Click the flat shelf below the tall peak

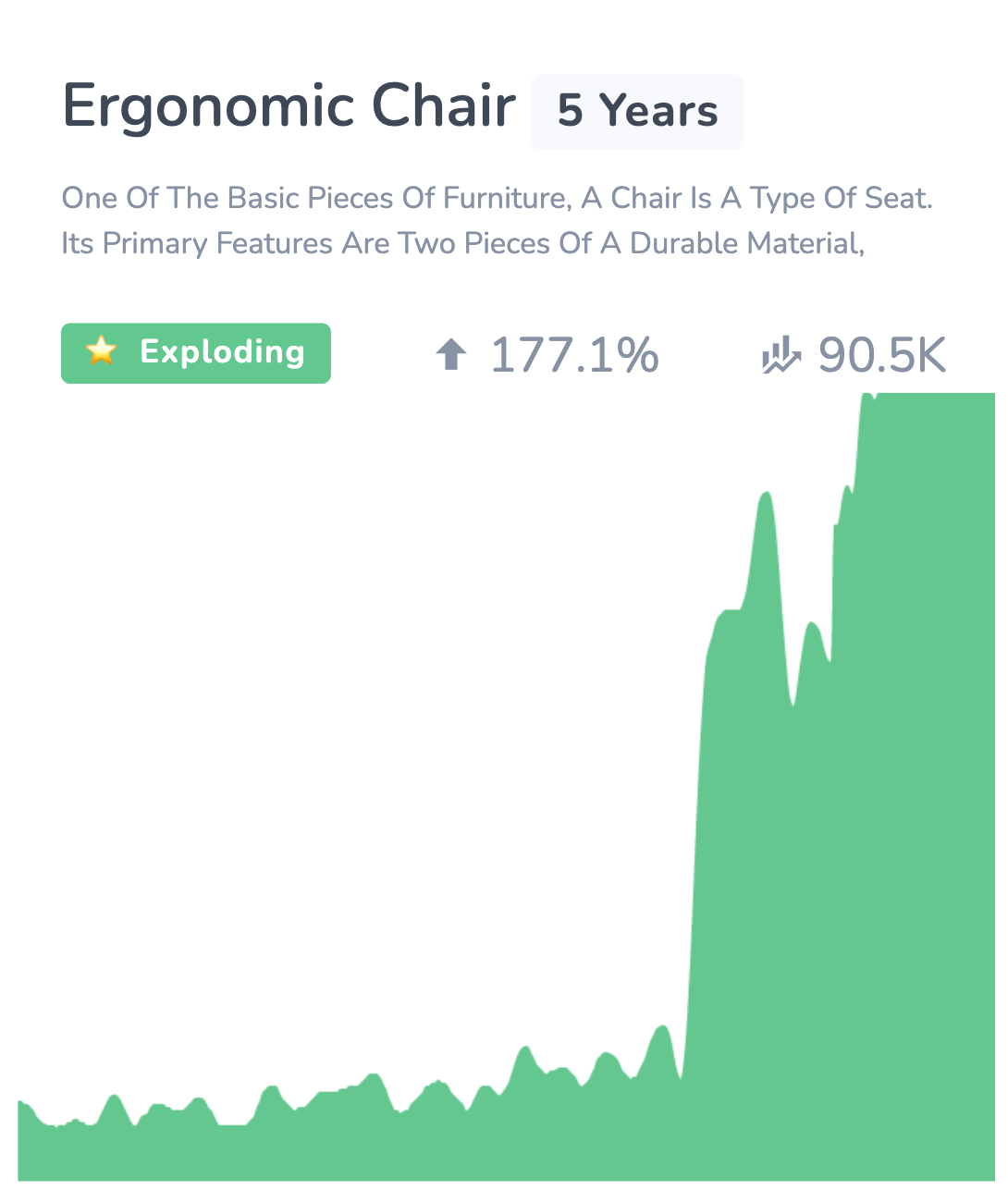[730, 611]
